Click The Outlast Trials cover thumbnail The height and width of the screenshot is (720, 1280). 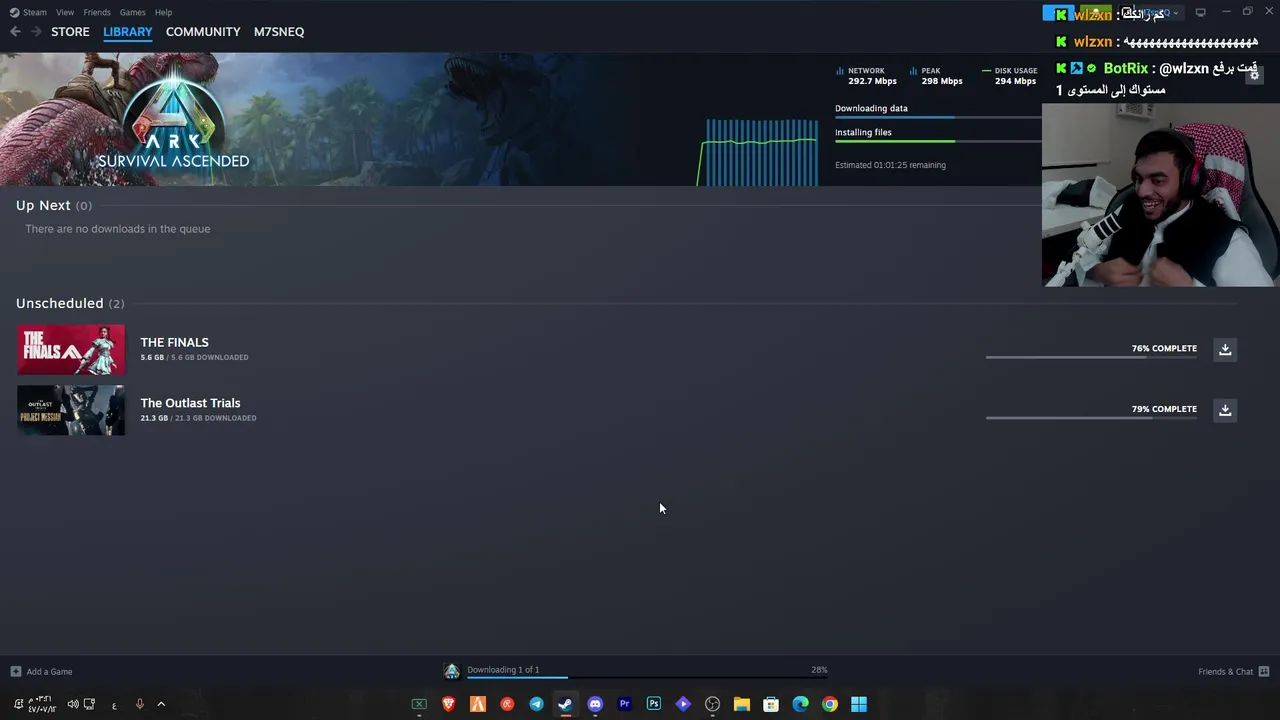point(71,410)
